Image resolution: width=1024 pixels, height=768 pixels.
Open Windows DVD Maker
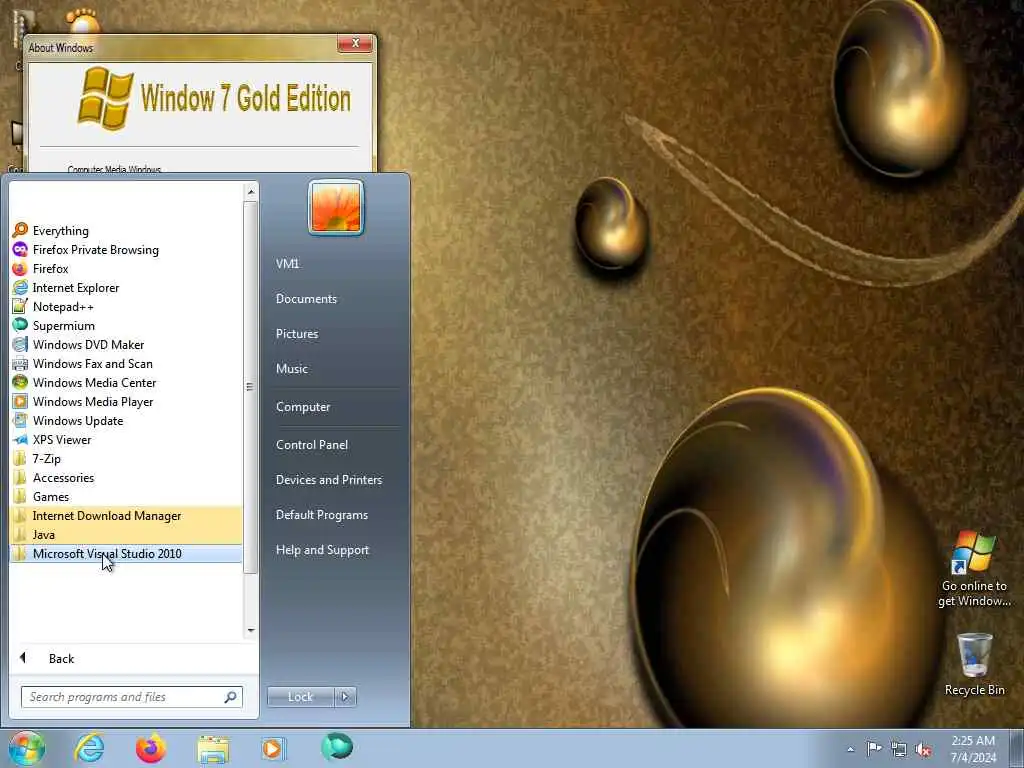click(x=126, y=344)
